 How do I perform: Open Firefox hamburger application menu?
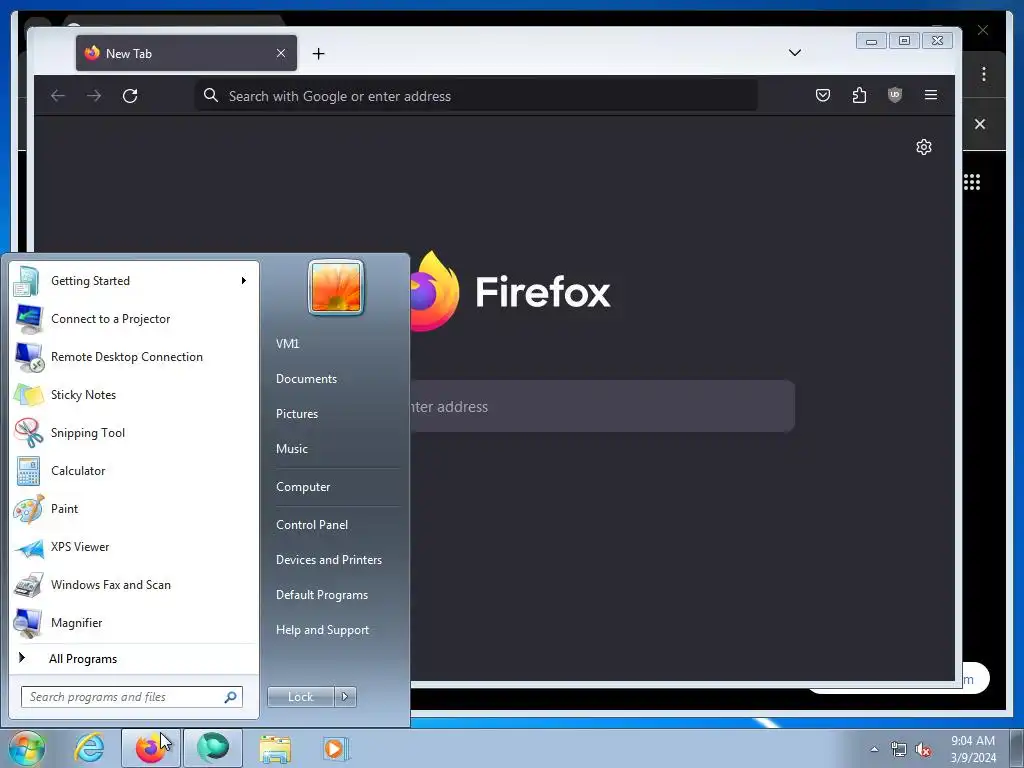[931, 95]
